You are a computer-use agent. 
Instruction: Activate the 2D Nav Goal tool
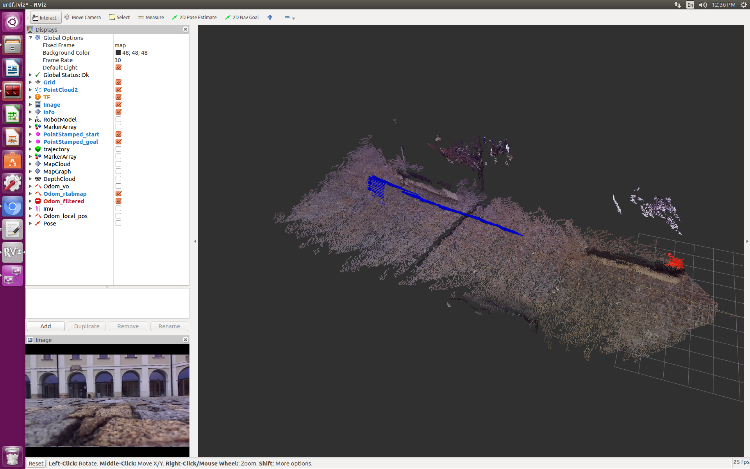(x=240, y=17)
